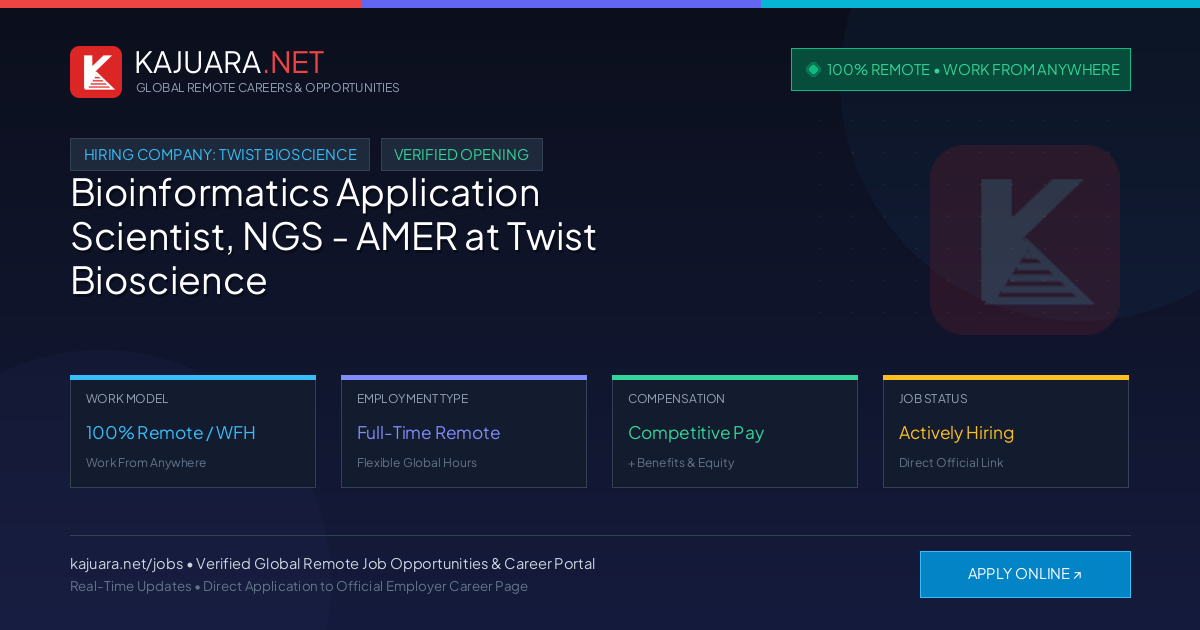Click the 'Competitive Pay' text
The width and height of the screenshot is (1200, 630).
click(696, 433)
